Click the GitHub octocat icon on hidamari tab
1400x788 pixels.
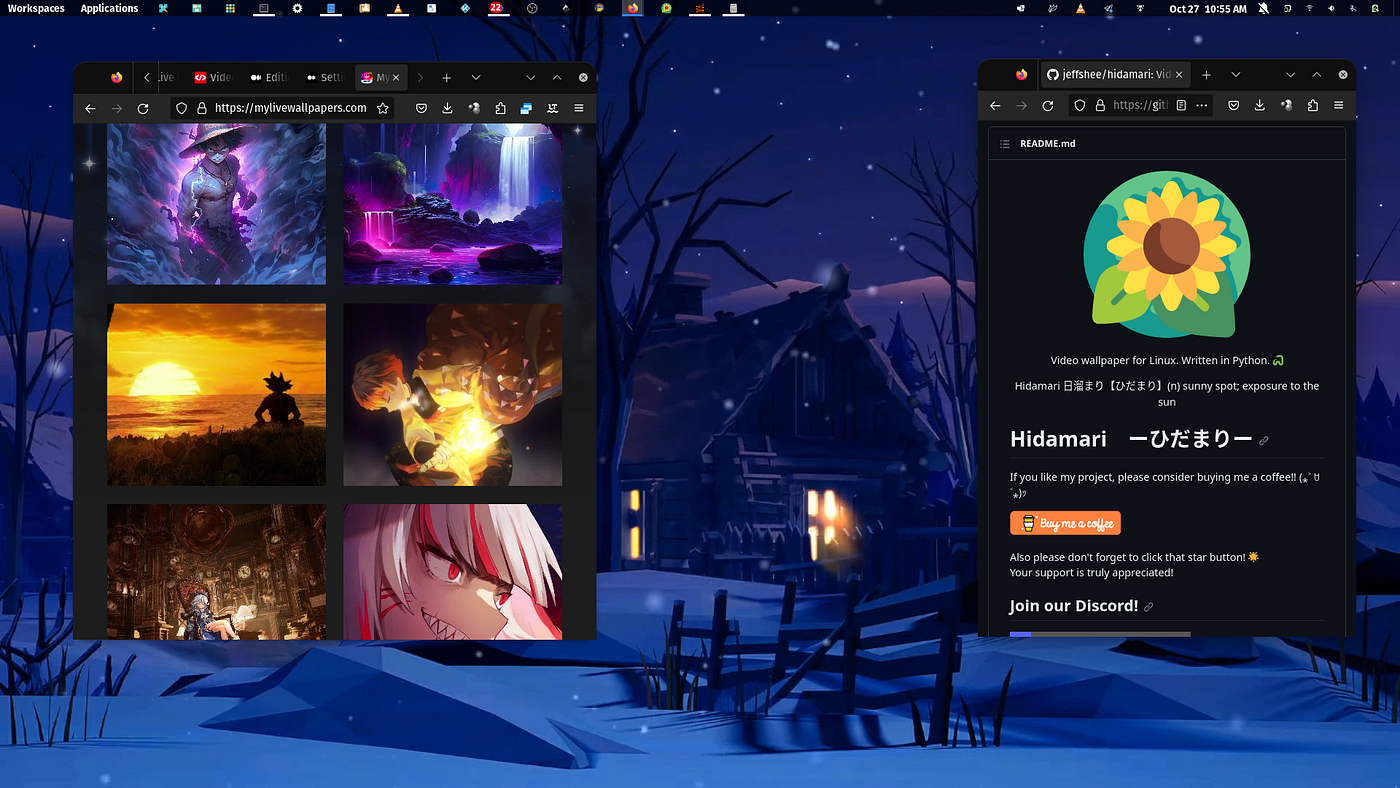point(1051,74)
